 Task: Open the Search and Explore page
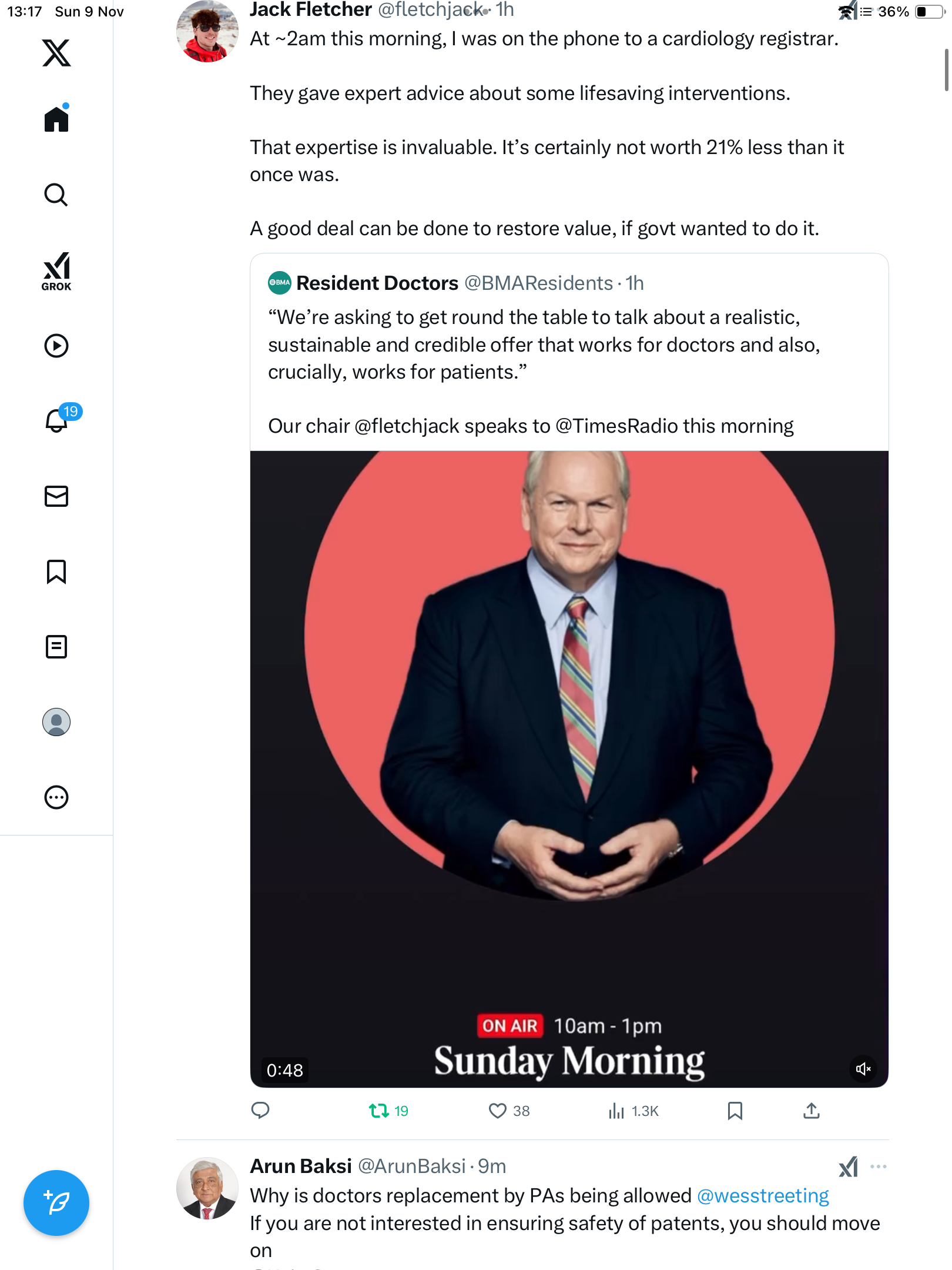tap(56, 195)
